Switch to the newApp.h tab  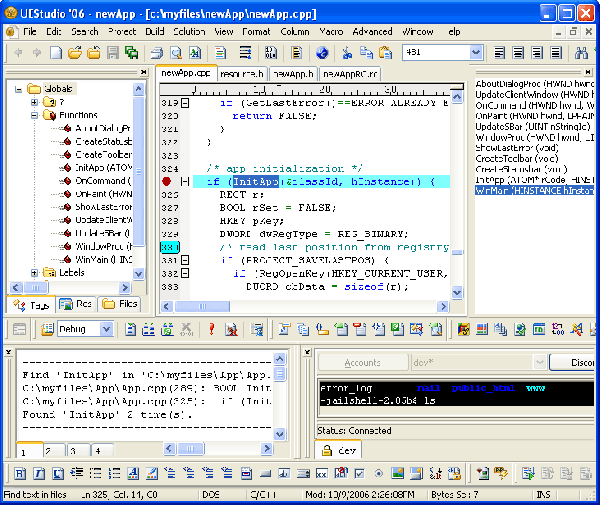[x=291, y=74]
